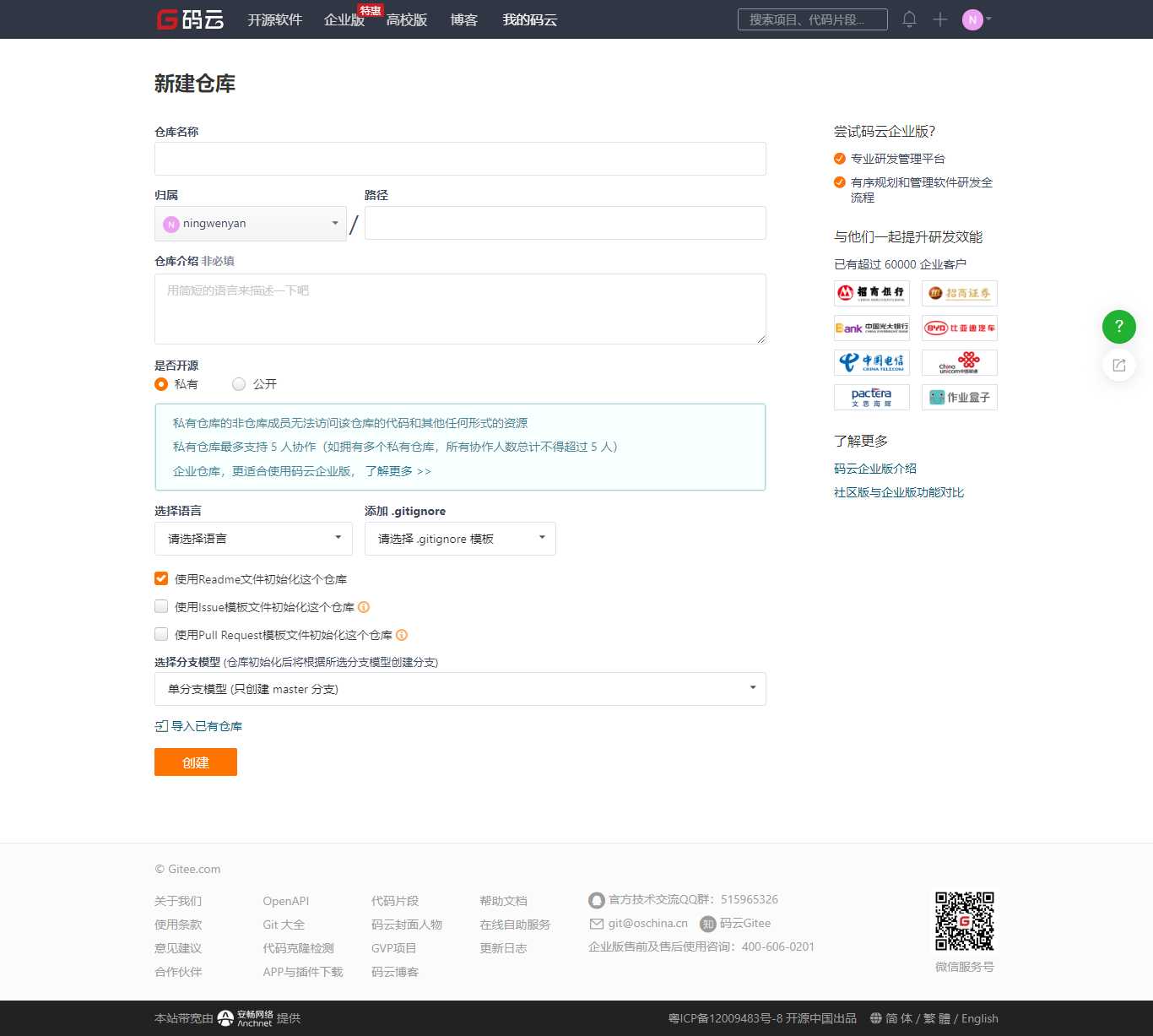Click the Git 大全 footer link
The height and width of the screenshot is (1036, 1153).
click(284, 925)
